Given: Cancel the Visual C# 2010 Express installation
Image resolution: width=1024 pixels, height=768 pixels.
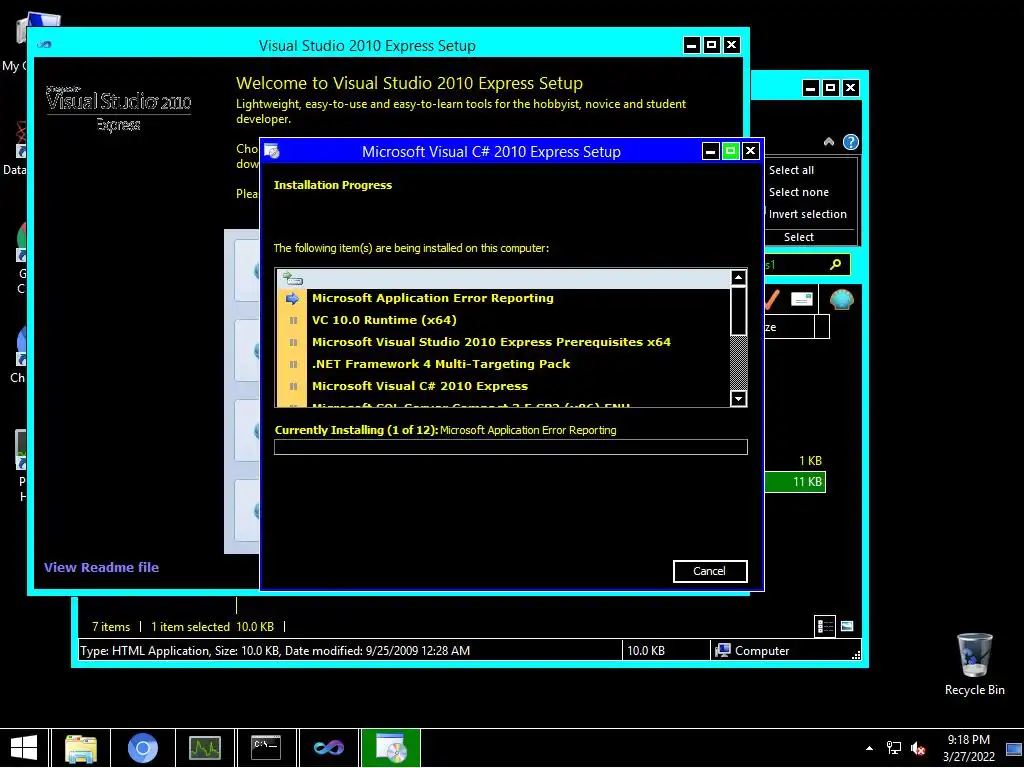Looking at the screenshot, I should click(710, 571).
